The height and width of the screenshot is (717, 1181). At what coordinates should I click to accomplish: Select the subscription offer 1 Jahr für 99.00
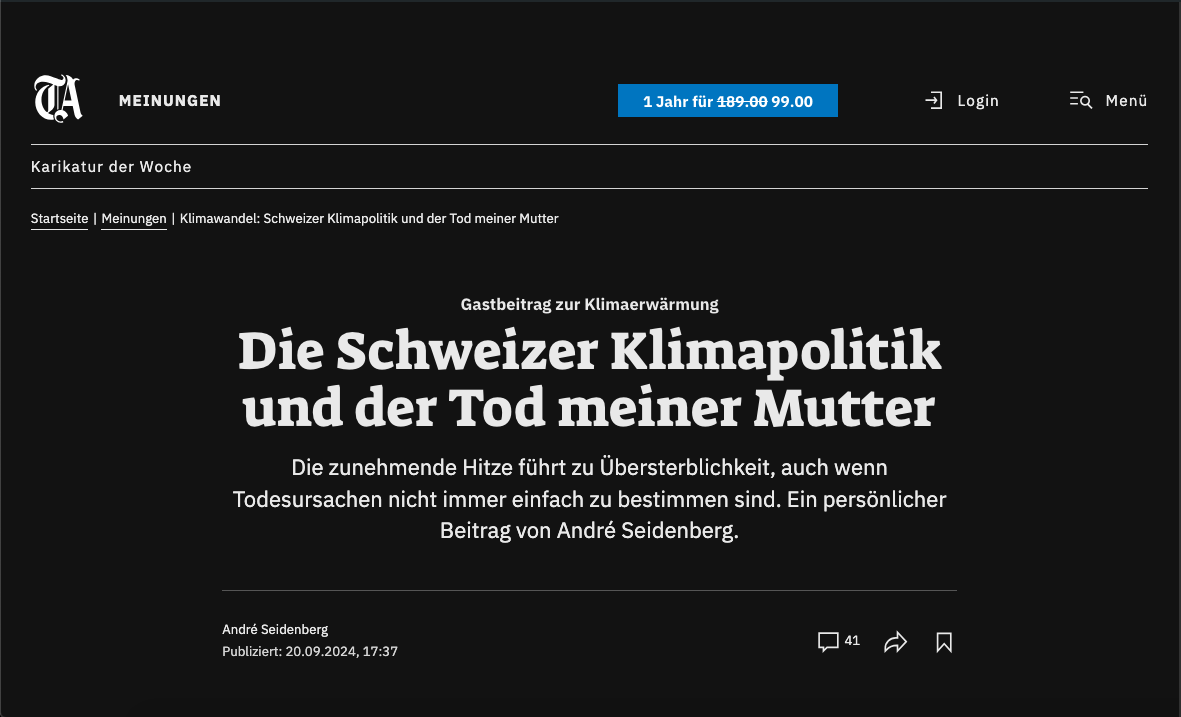coord(727,100)
